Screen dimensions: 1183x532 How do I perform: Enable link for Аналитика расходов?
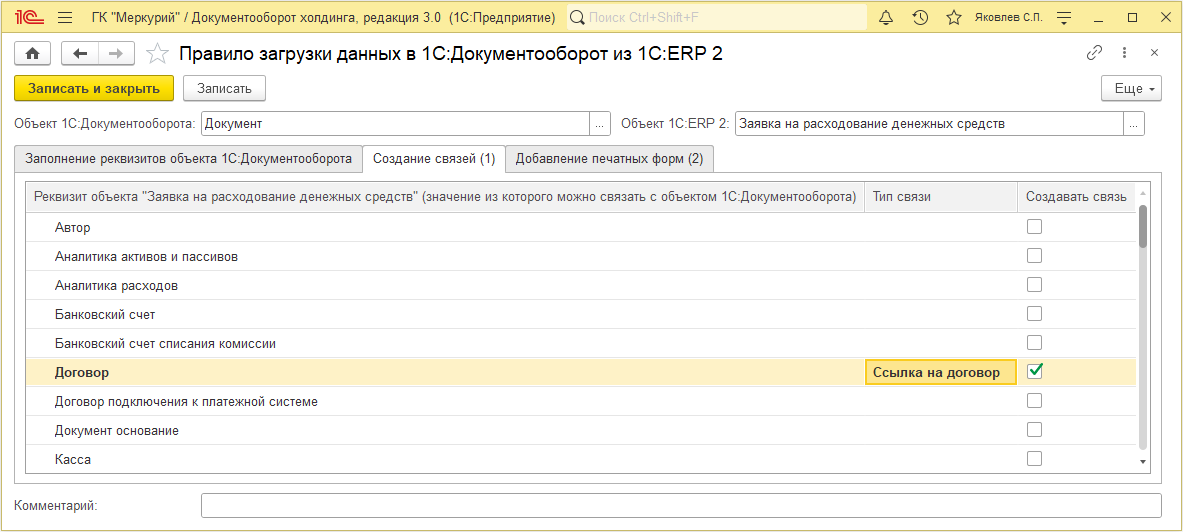[1034, 284]
